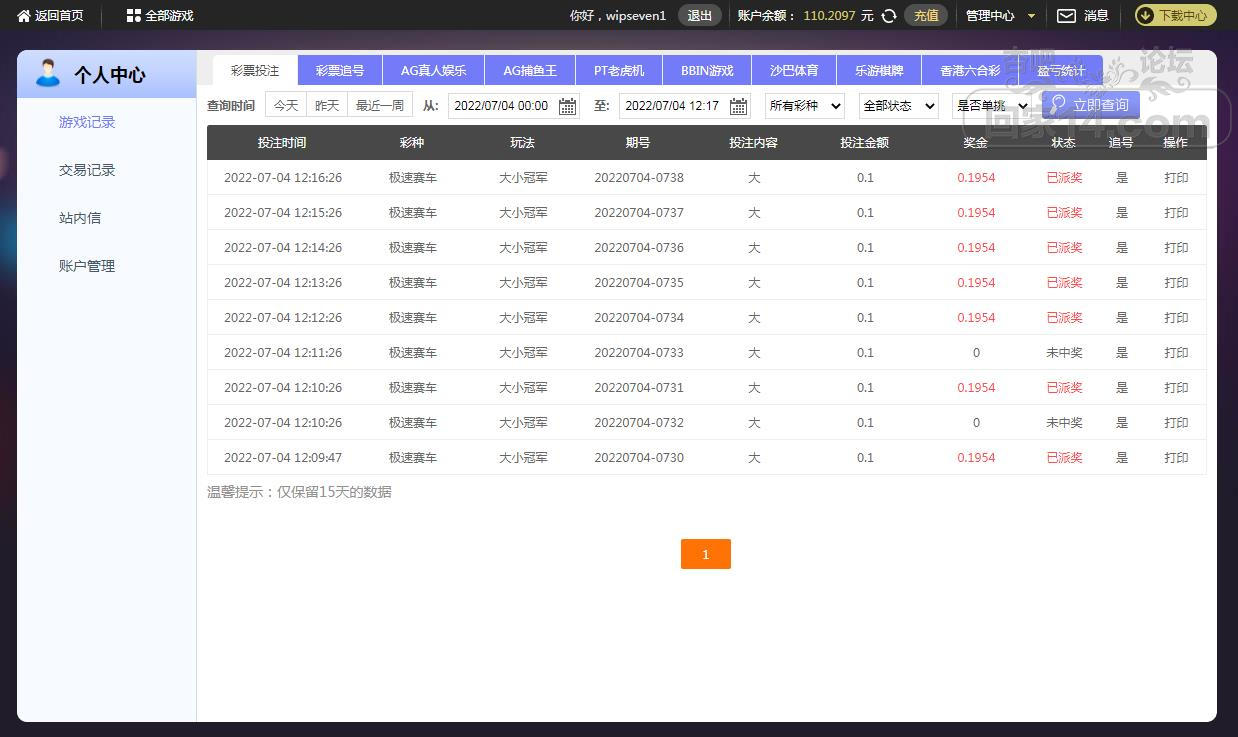
Task: Click the user avatar icon in 个人中心
Action: coord(47,74)
